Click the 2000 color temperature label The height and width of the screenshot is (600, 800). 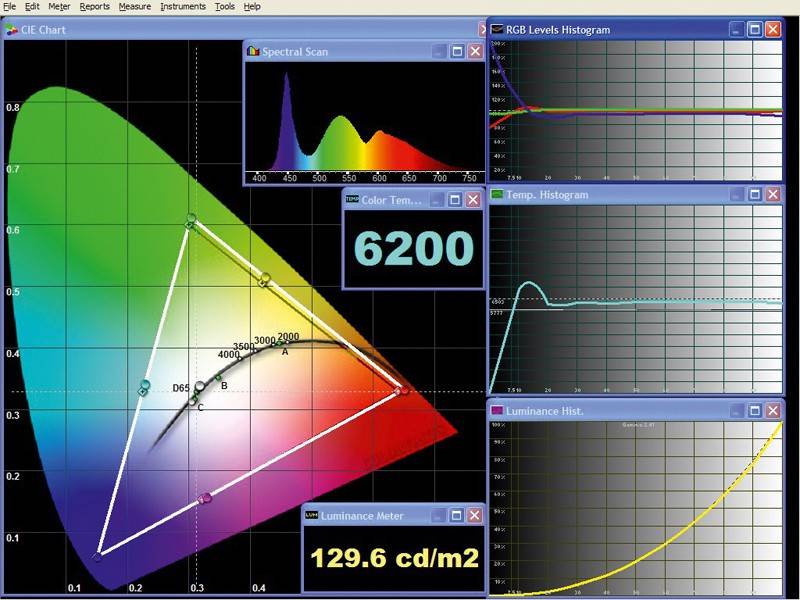click(288, 337)
